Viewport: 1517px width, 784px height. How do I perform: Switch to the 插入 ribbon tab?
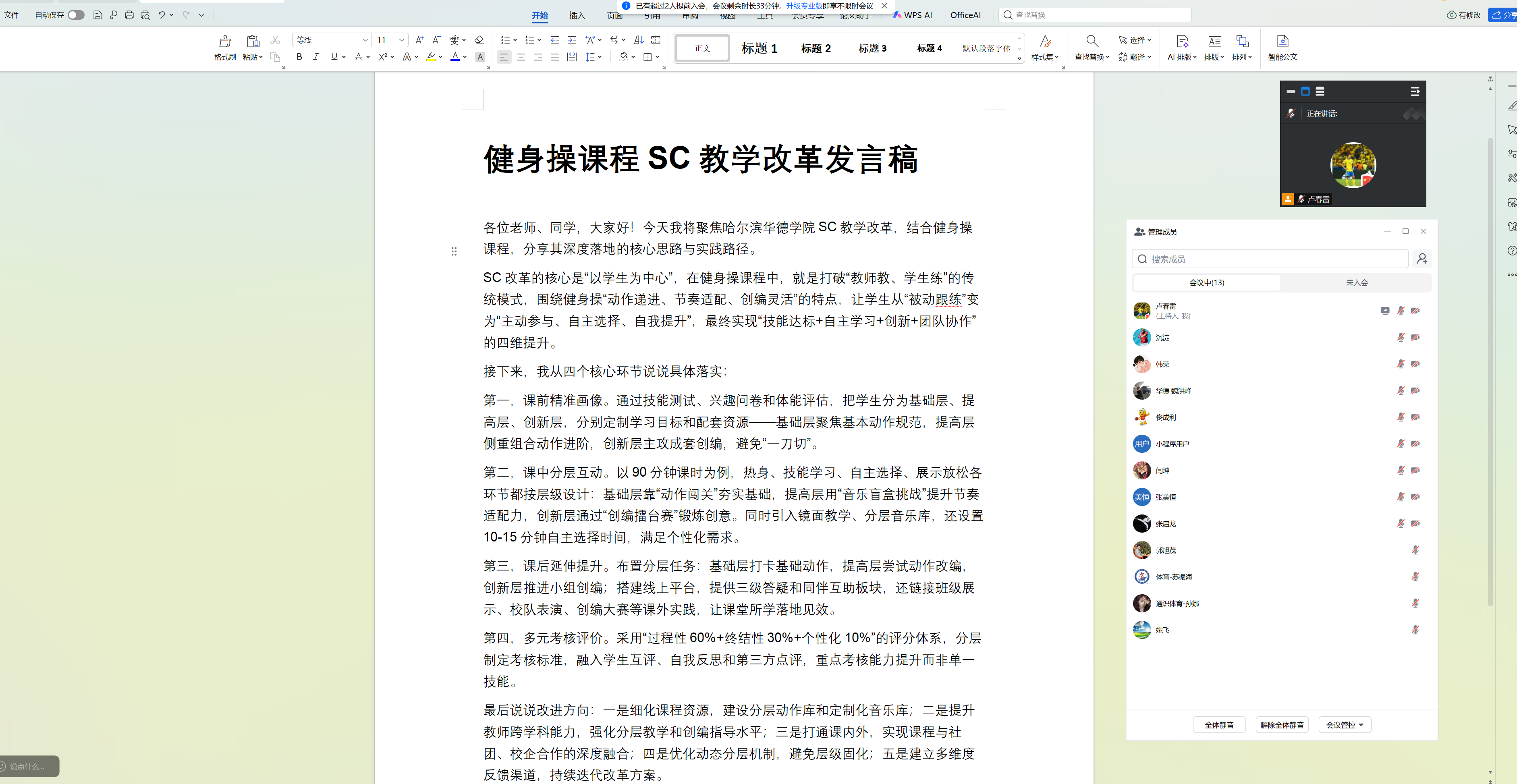tap(577, 16)
